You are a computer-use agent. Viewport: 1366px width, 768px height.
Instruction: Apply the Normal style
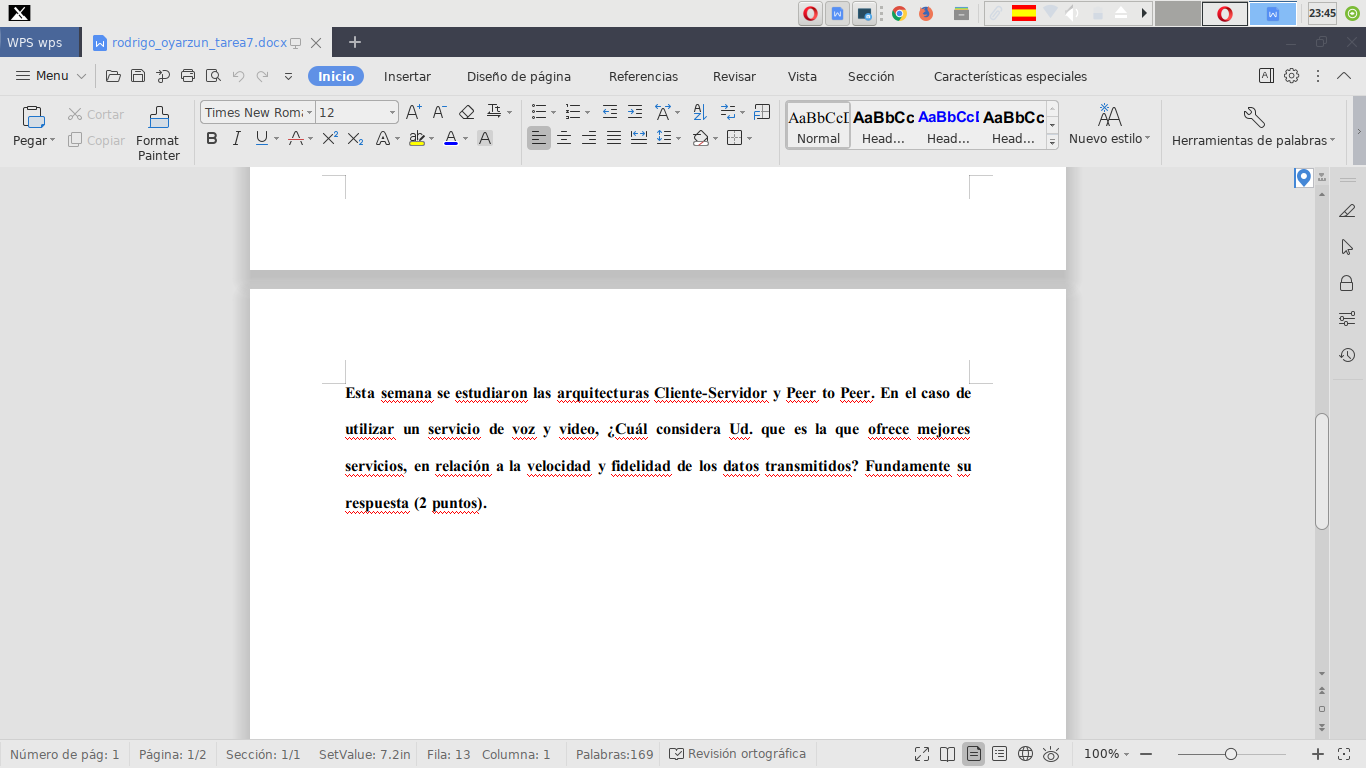click(x=818, y=125)
